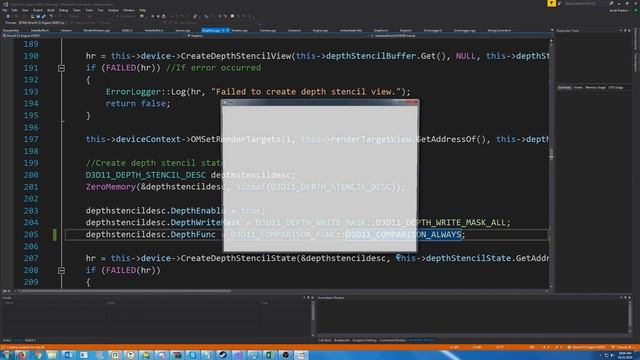Open the editor tab overflow dropdown
The image size is (640, 360).
552,30
